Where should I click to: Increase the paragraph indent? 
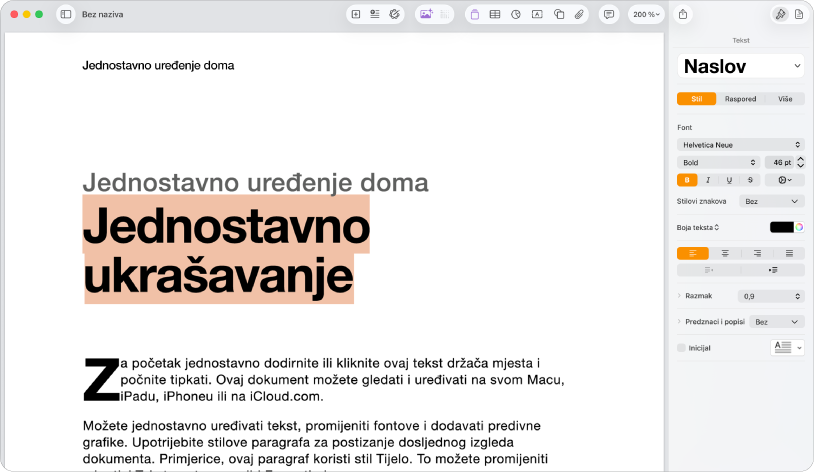[x=773, y=270]
